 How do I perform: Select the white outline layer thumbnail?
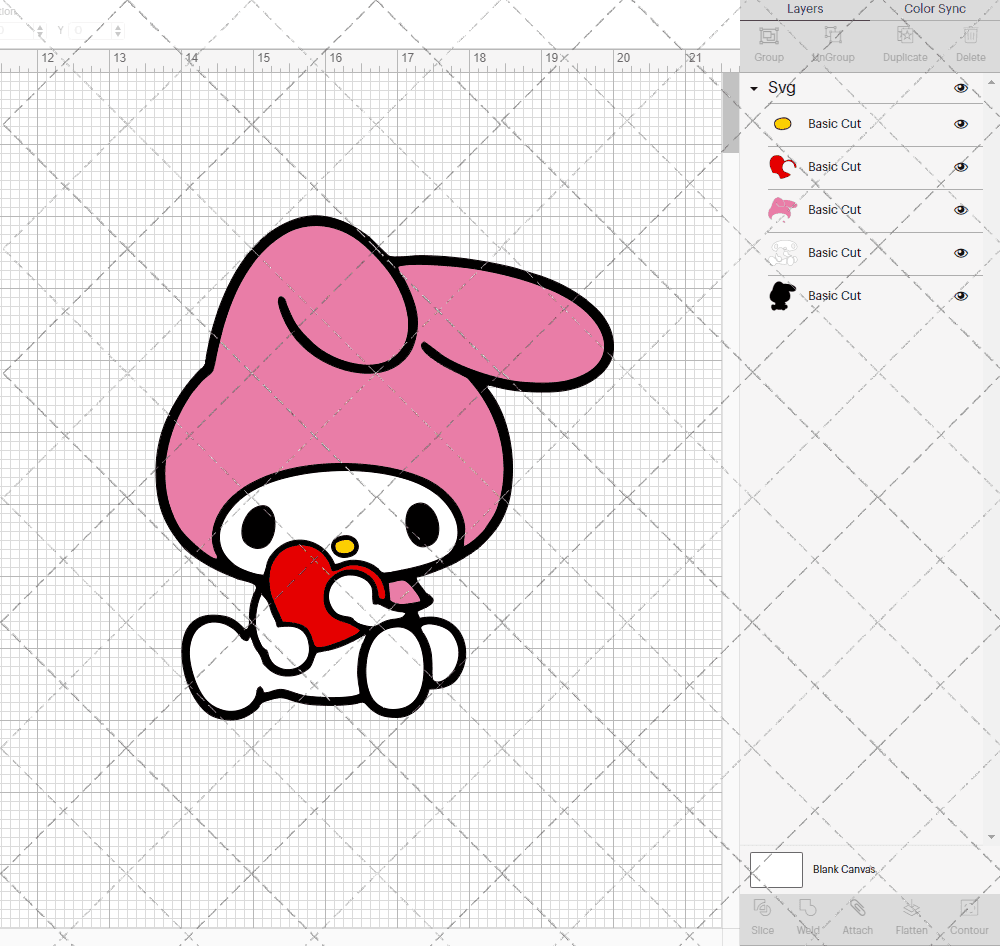point(783,253)
